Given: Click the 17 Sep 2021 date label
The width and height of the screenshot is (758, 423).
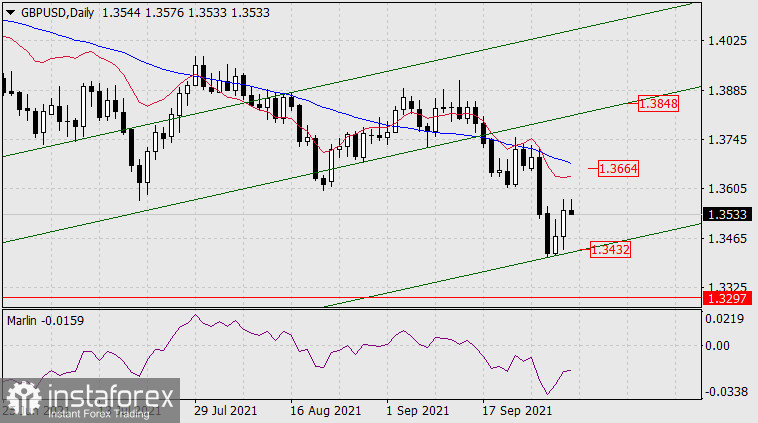Looking at the screenshot, I should (x=517, y=411).
